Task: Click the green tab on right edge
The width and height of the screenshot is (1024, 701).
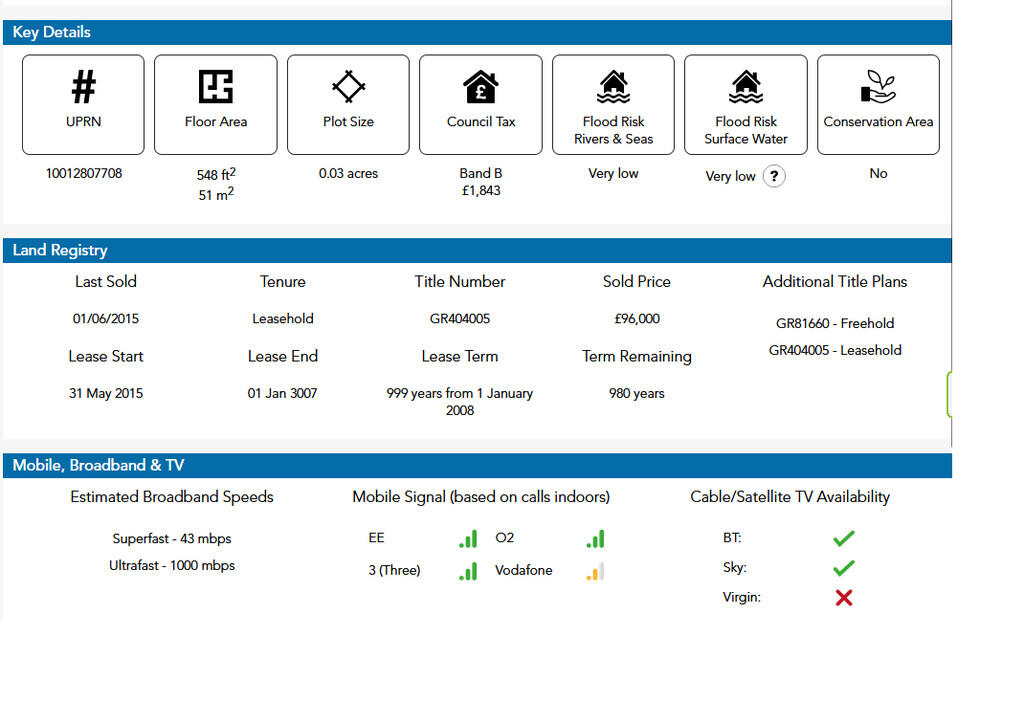Action: click(x=949, y=394)
